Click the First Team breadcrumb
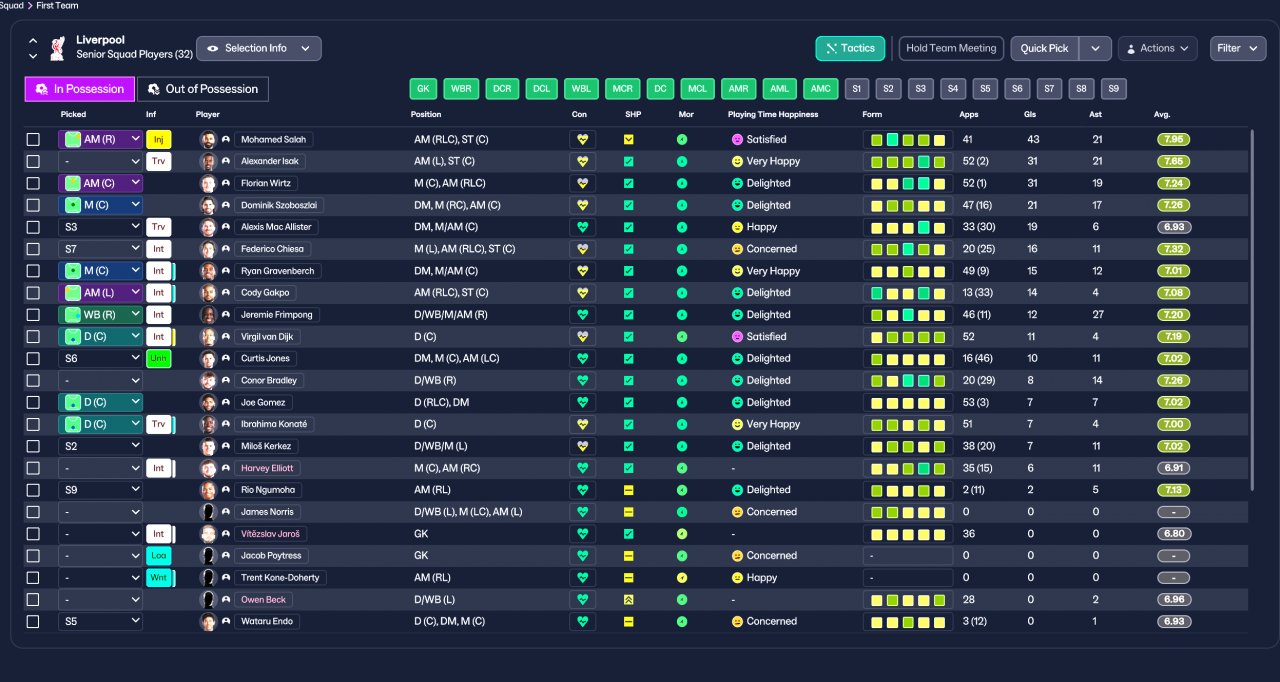Screen dimensions: 1280x682 pos(57,5)
